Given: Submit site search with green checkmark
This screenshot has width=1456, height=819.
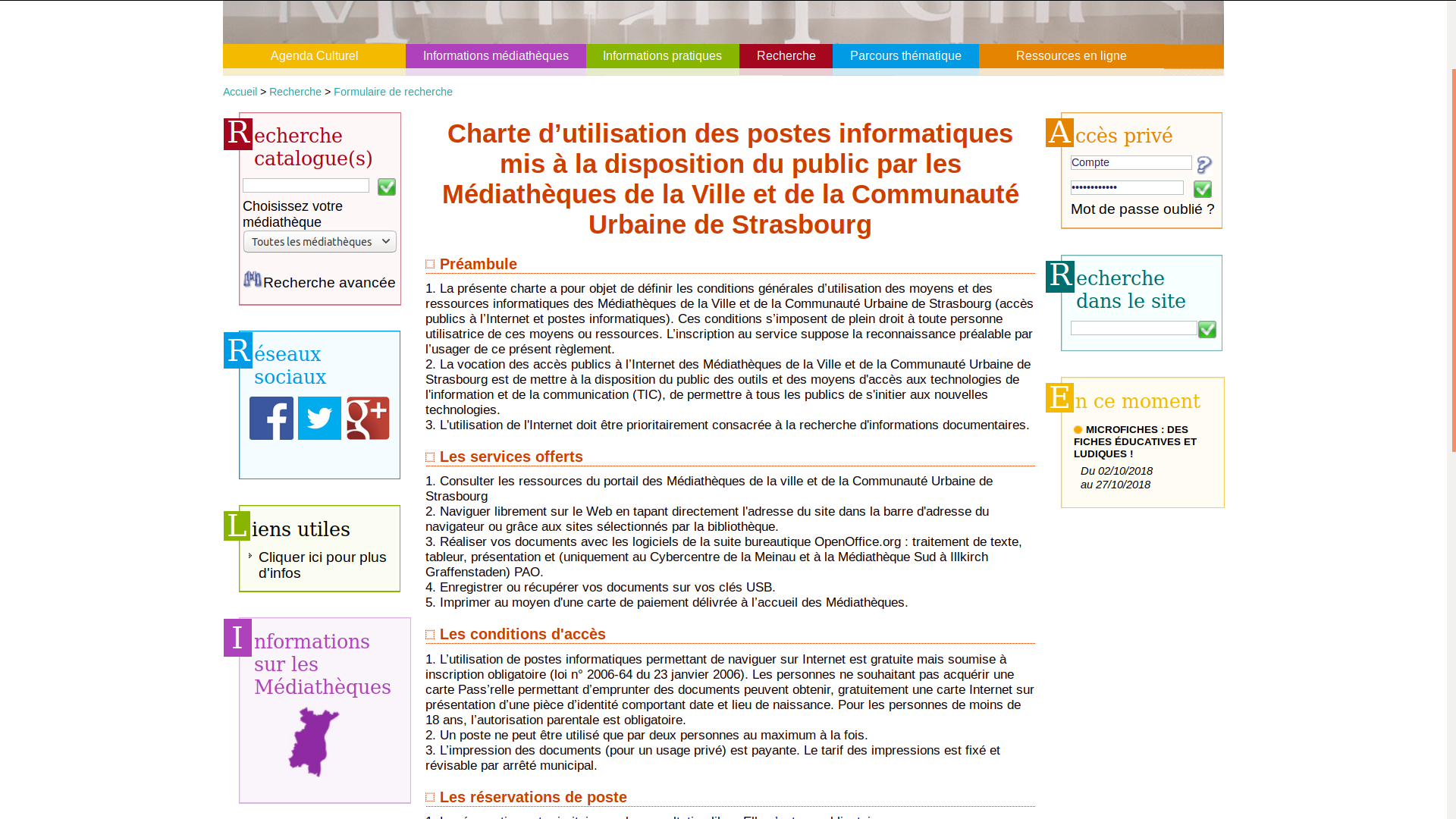Looking at the screenshot, I should pos(1207,329).
